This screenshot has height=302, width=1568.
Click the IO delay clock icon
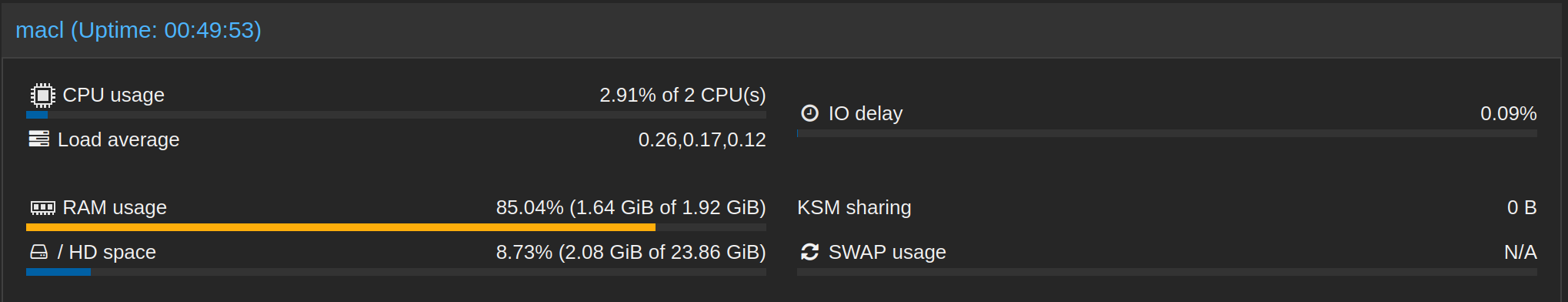(809, 113)
